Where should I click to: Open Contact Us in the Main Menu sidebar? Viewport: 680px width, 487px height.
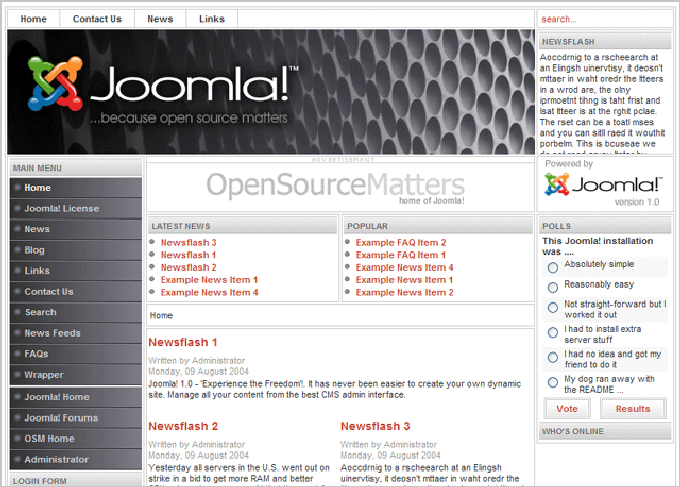click(x=76, y=292)
